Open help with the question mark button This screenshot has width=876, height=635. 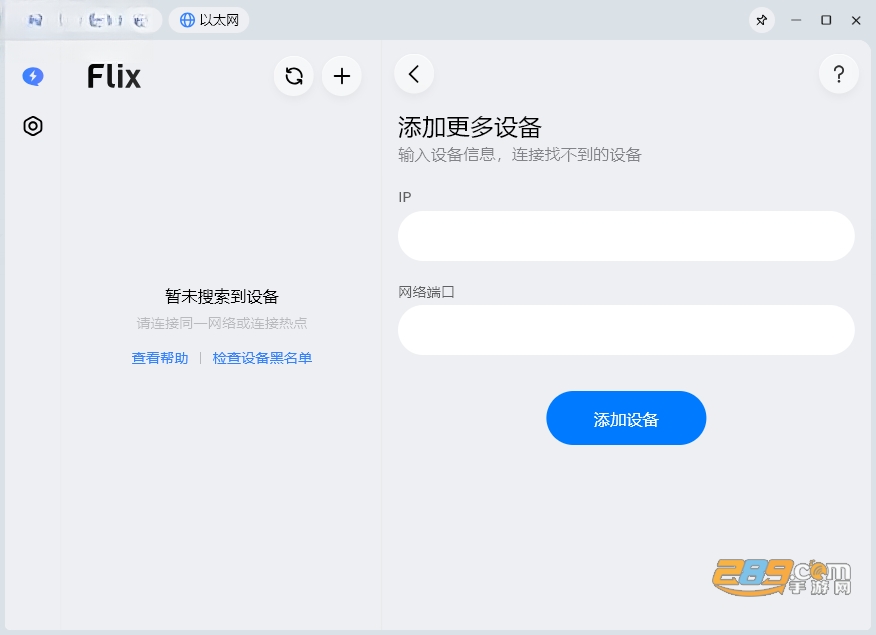pos(839,74)
